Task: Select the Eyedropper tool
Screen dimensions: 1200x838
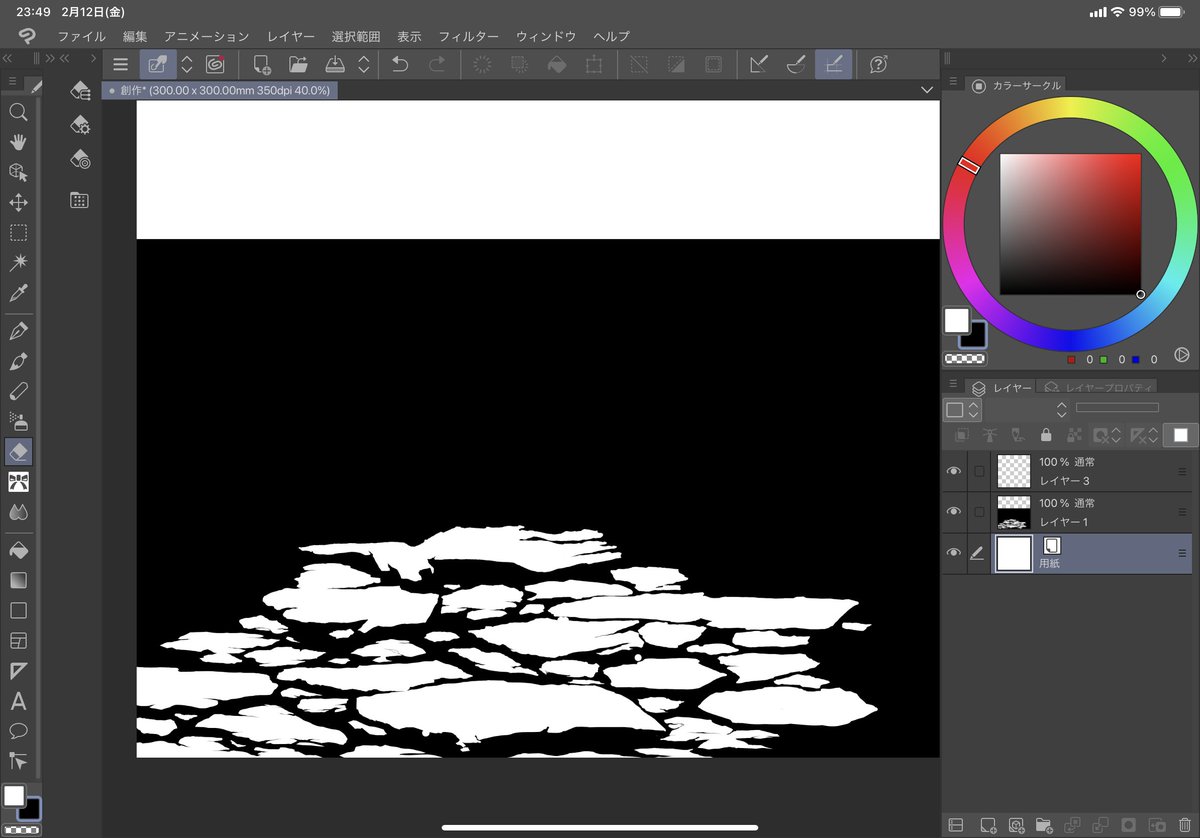Action: pyautogui.click(x=18, y=292)
